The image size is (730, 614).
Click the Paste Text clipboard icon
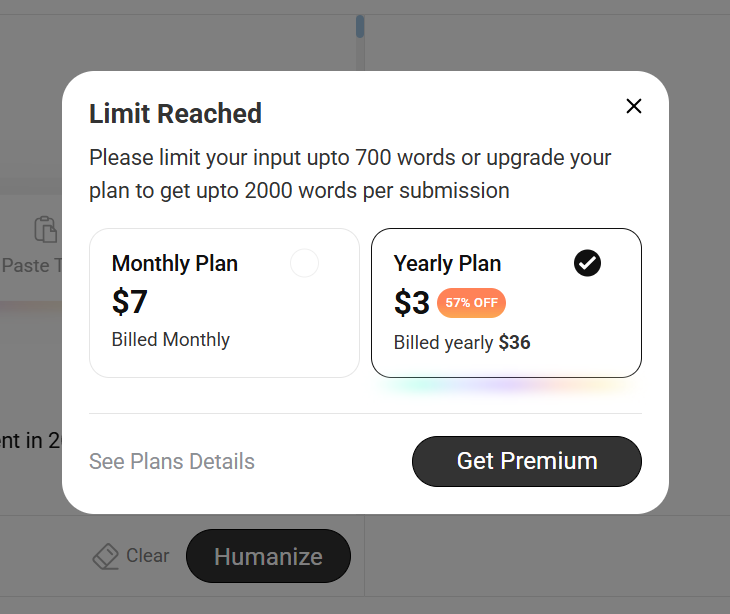pos(46,229)
